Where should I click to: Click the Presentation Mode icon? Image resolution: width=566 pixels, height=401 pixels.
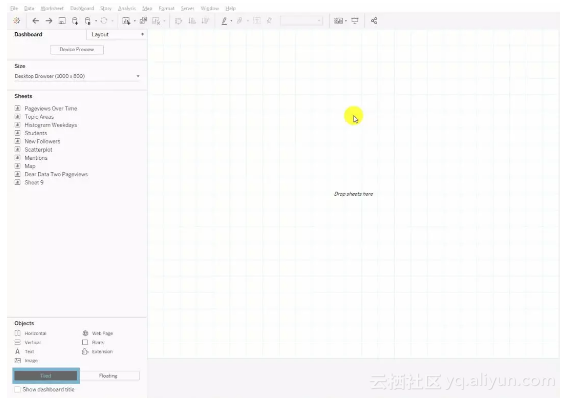(x=355, y=21)
